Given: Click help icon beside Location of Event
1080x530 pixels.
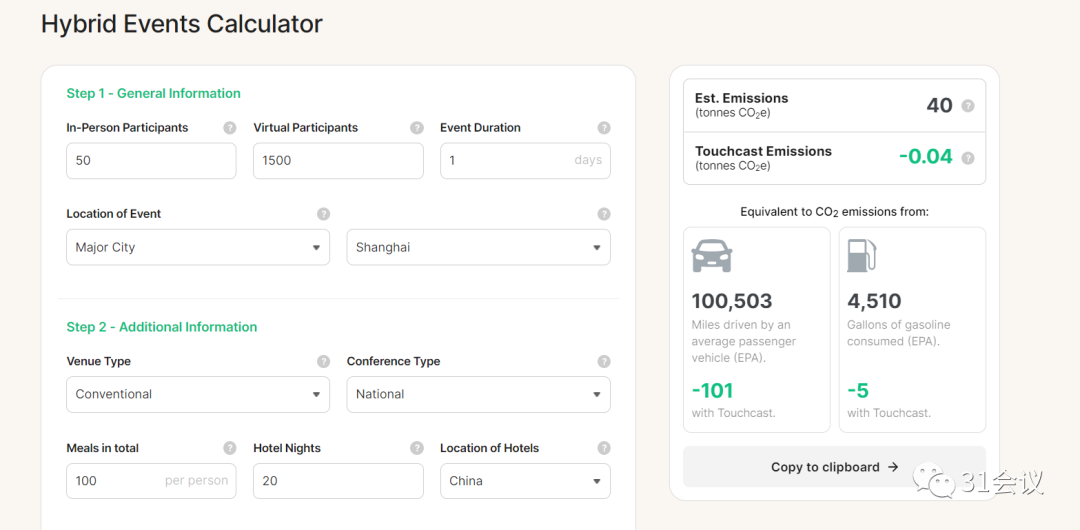Looking at the screenshot, I should [x=323, y=214].
